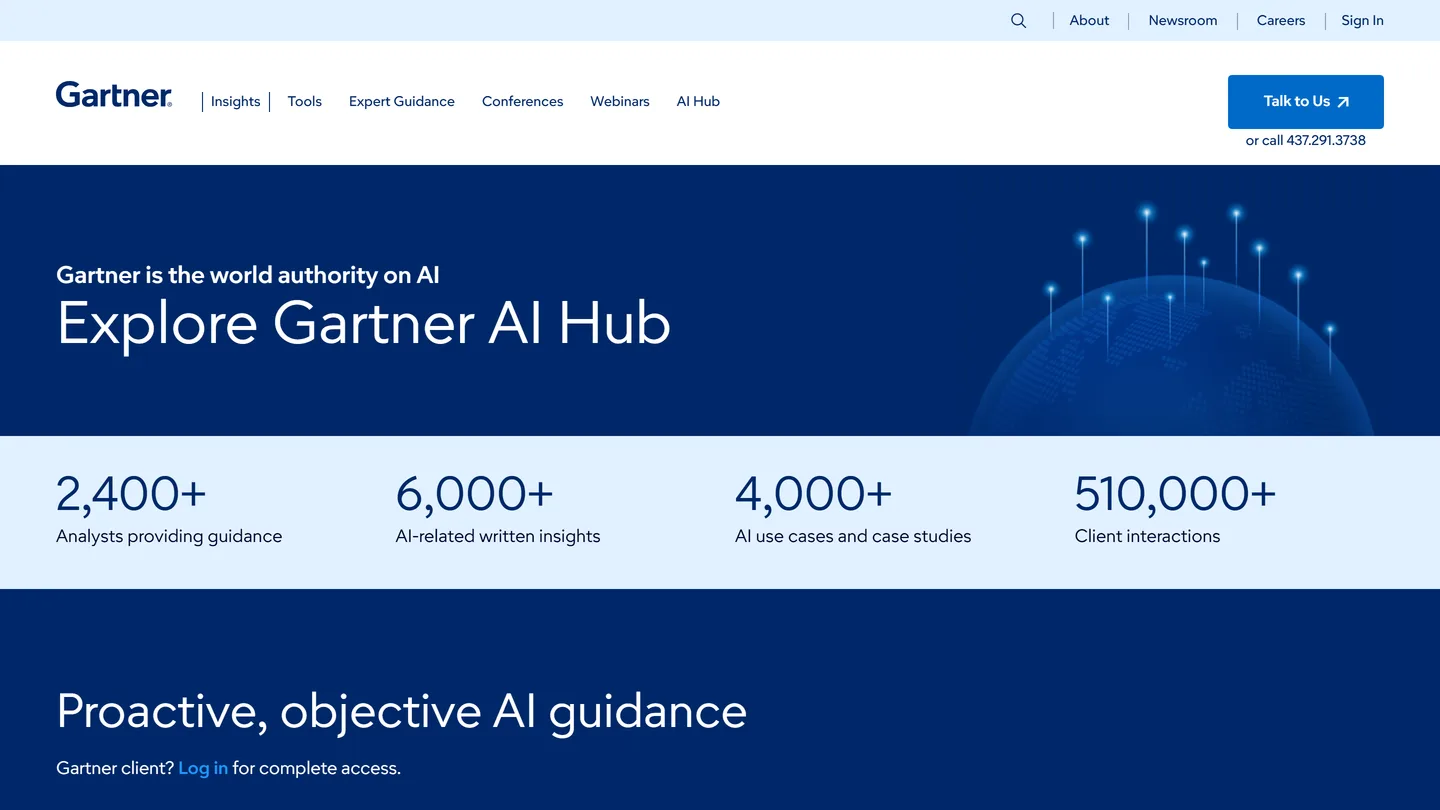Viewport: 1440px width, 810px height.
Task: Click Sign In
Action: coord(1362,20)
